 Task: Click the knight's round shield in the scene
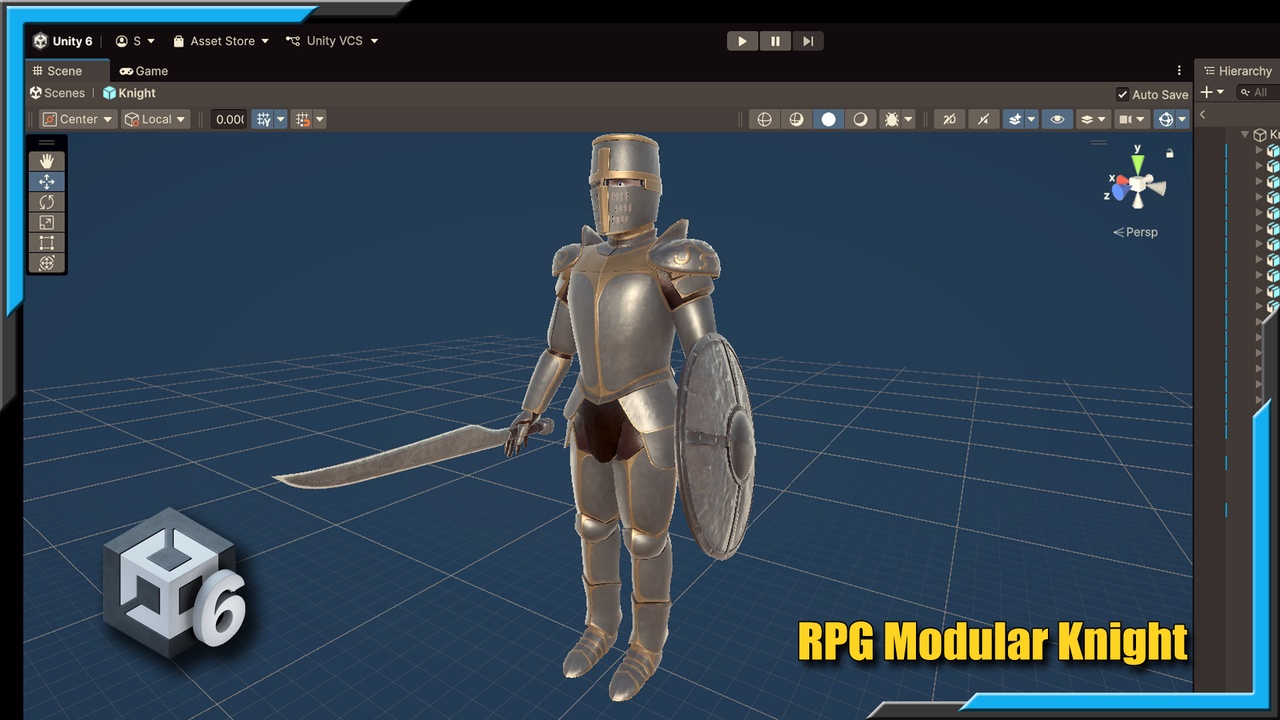pos(716,446)
